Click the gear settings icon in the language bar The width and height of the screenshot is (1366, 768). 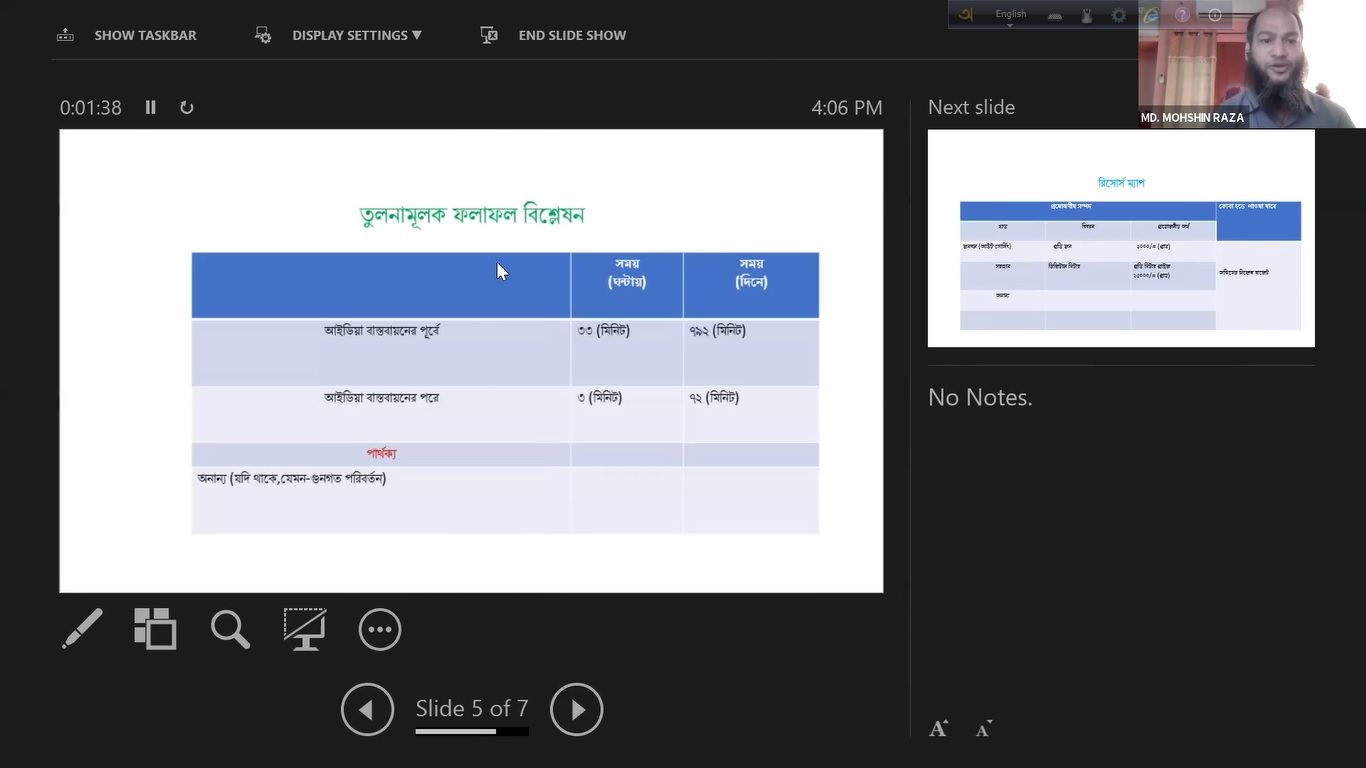click(1118, 15)
